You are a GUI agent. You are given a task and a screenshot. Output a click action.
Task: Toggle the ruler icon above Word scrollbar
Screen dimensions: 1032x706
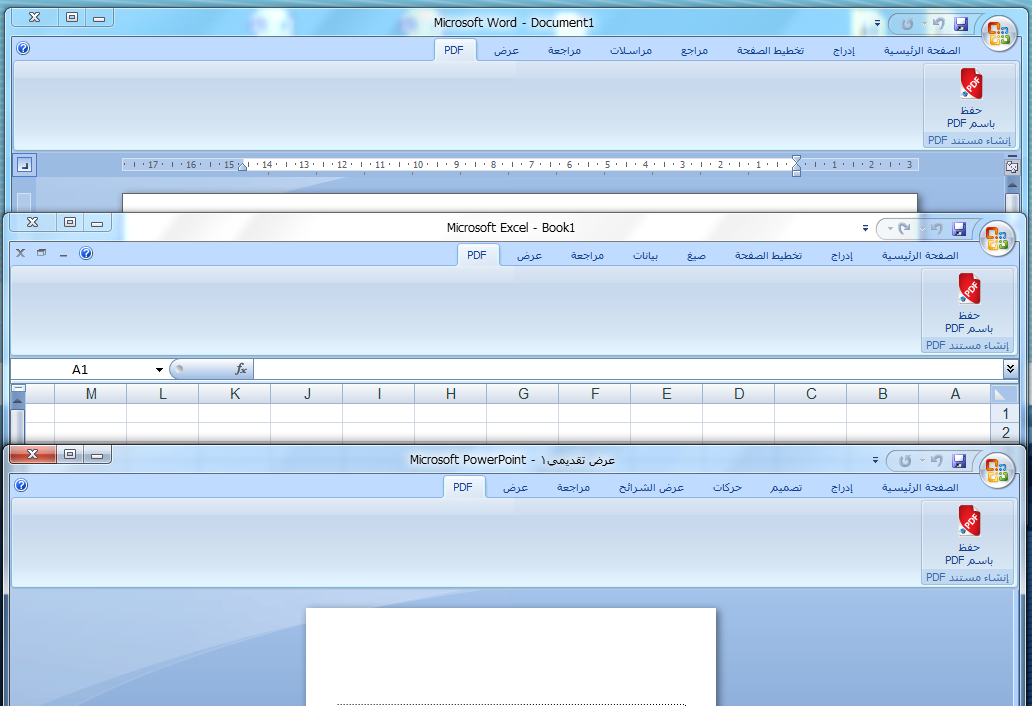coord(1012,167)
